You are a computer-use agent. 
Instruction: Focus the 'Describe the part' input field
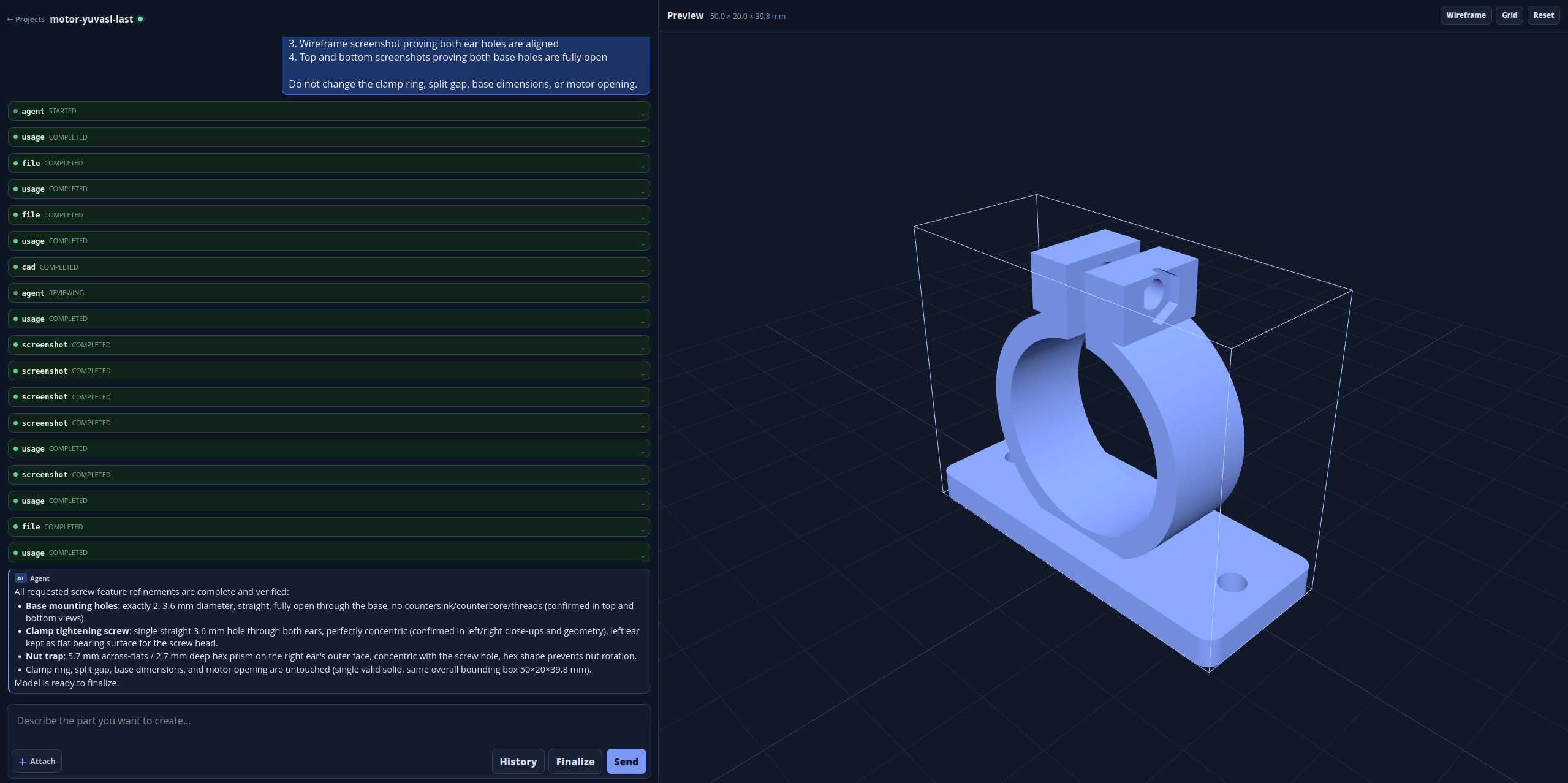[x=328, y=721]
